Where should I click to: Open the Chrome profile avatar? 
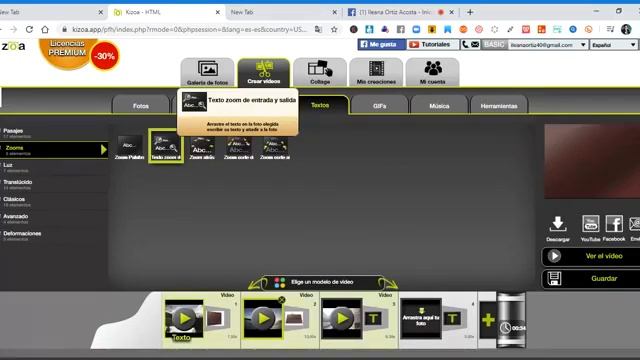coord(626,29)
